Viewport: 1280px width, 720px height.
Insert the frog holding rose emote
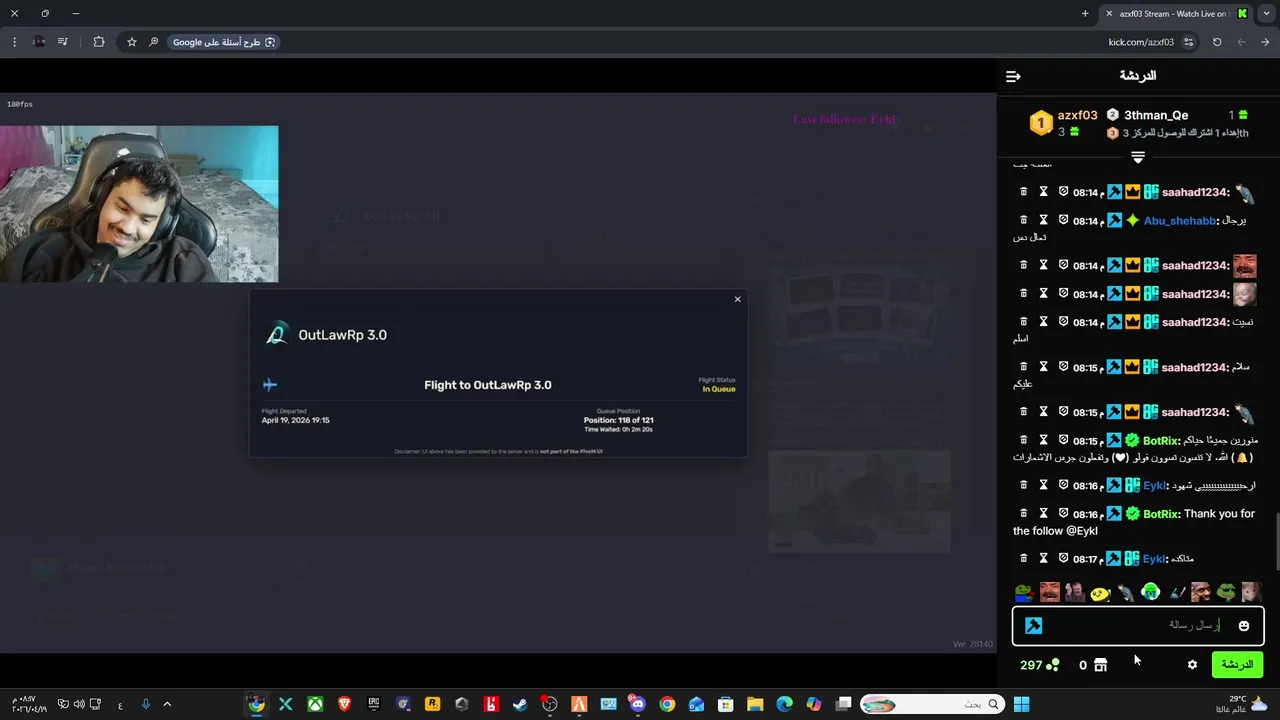click(x=1023, y=593)
